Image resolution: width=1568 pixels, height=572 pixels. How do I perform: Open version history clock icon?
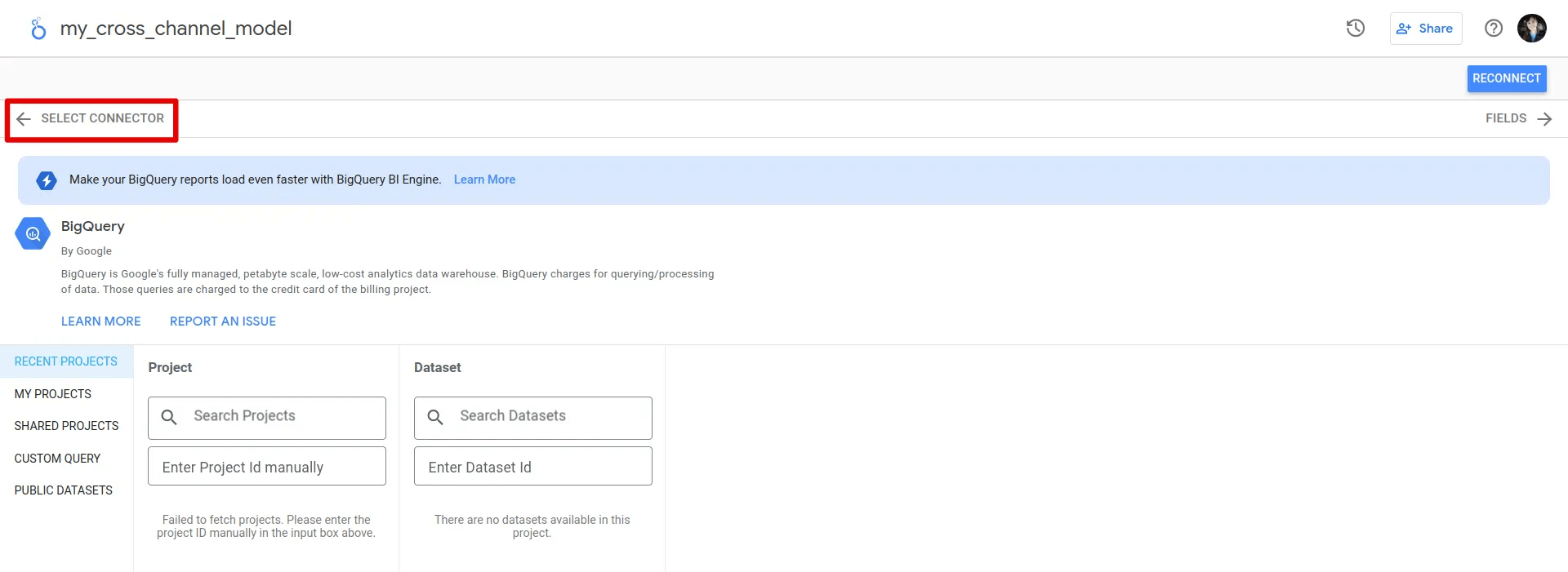pos(1356,29)
